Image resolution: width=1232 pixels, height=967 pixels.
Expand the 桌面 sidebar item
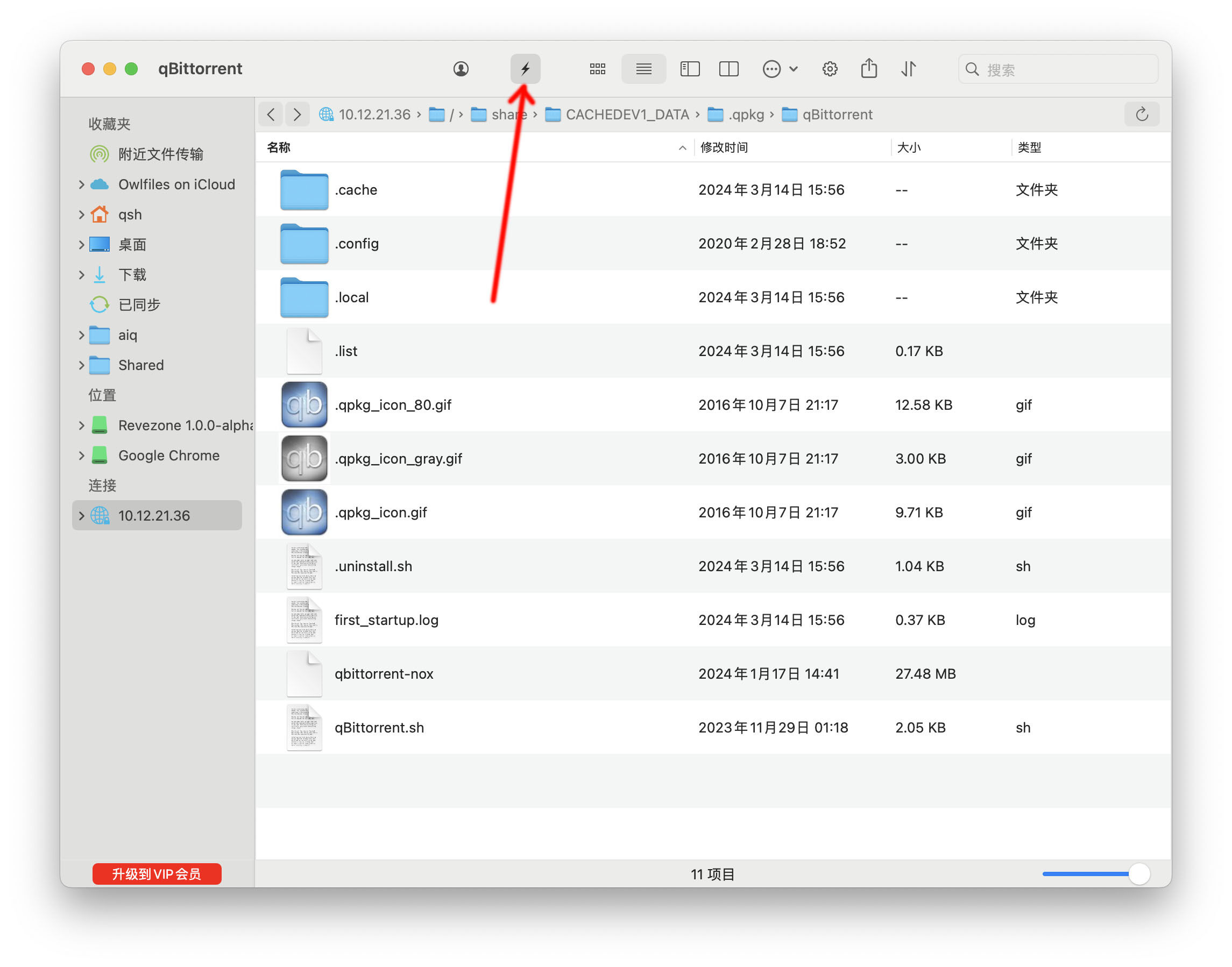click(81, 245)
